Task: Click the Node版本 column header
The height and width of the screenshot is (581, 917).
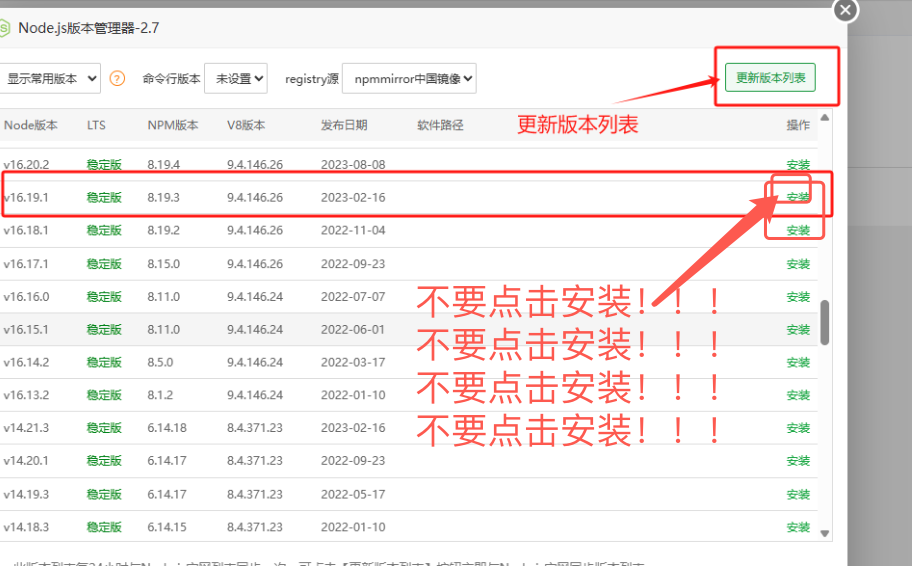Action: (31, 125)
